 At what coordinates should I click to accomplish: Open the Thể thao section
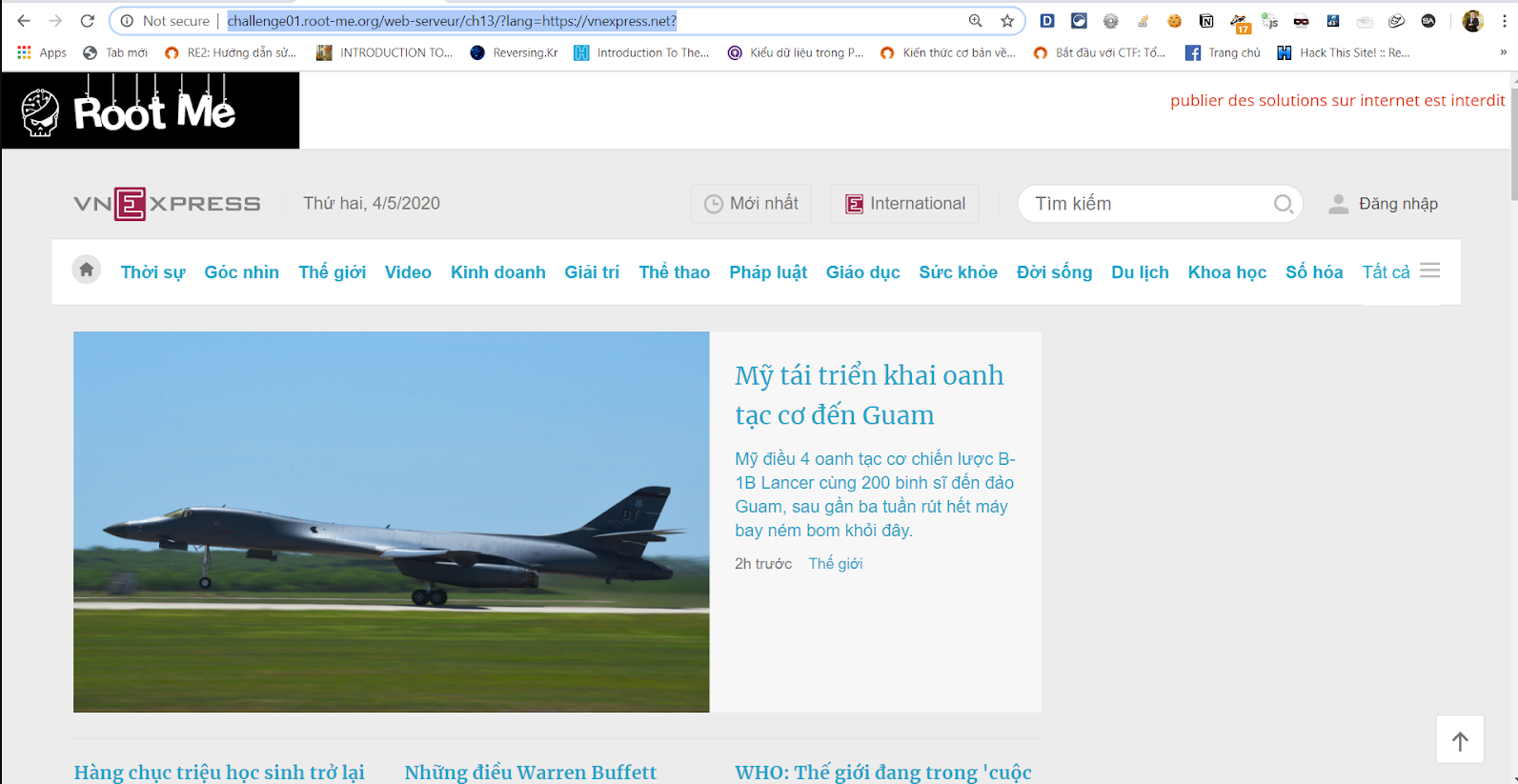point(675,272)
